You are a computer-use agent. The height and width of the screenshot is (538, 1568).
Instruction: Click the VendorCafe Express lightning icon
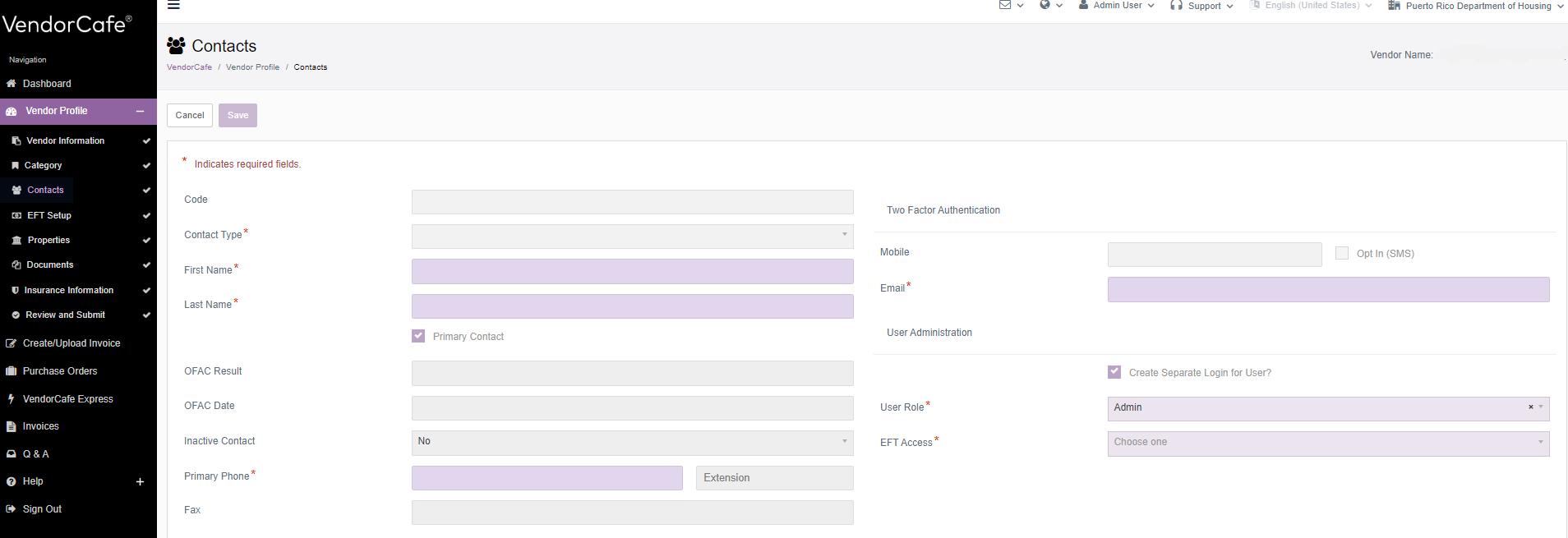pyautogui.click(x=12, y=399)
